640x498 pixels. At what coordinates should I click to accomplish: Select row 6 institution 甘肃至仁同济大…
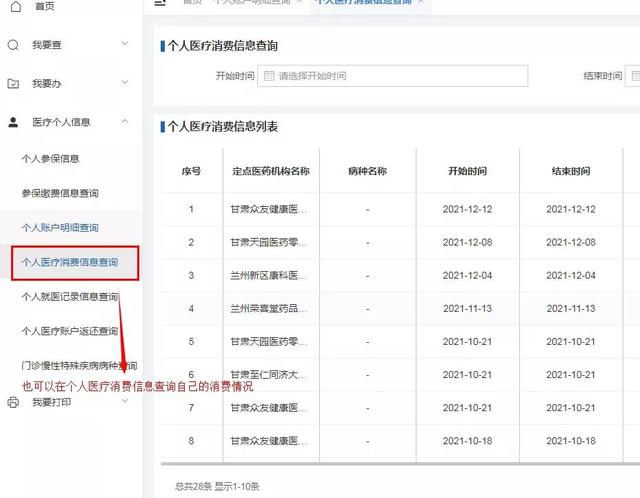click(x=269, y=375)
